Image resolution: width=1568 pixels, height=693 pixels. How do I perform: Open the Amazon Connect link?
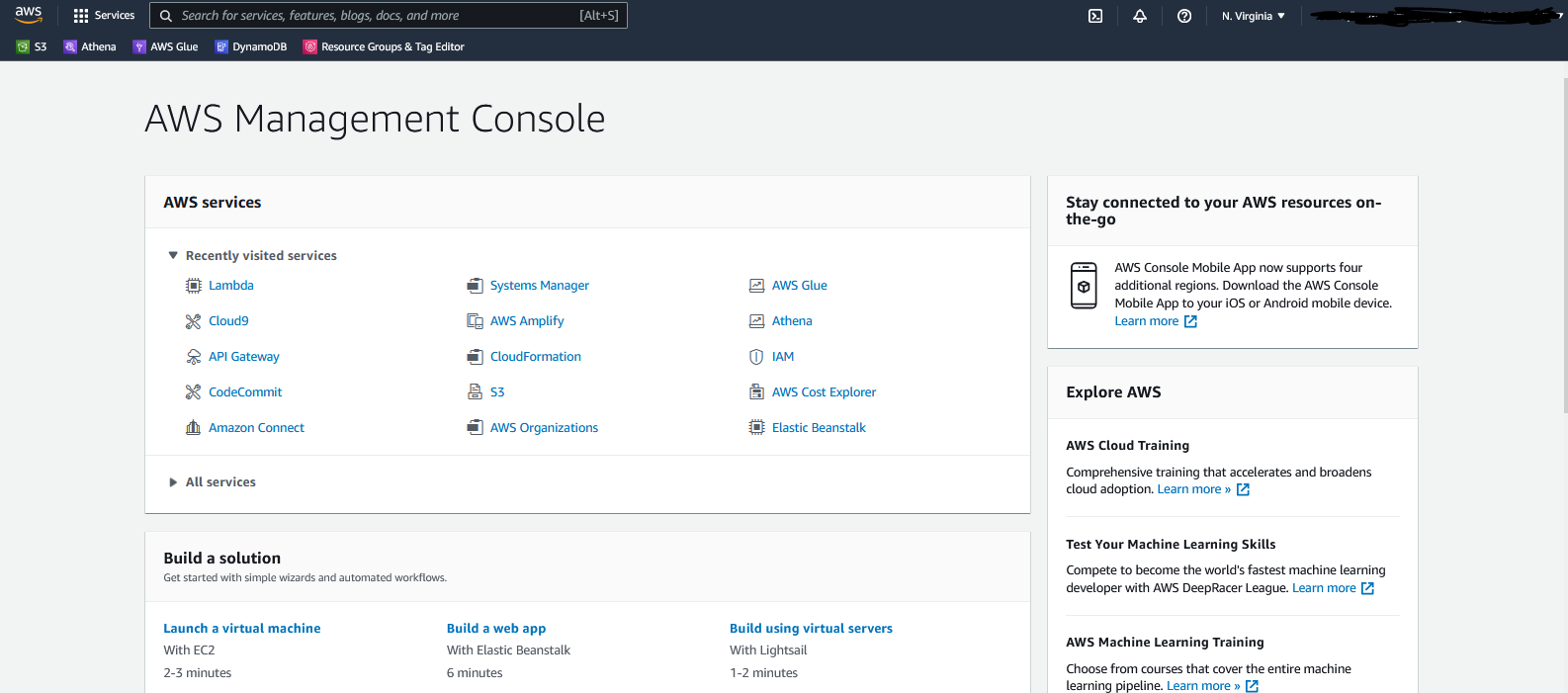[x=256, y=428]
